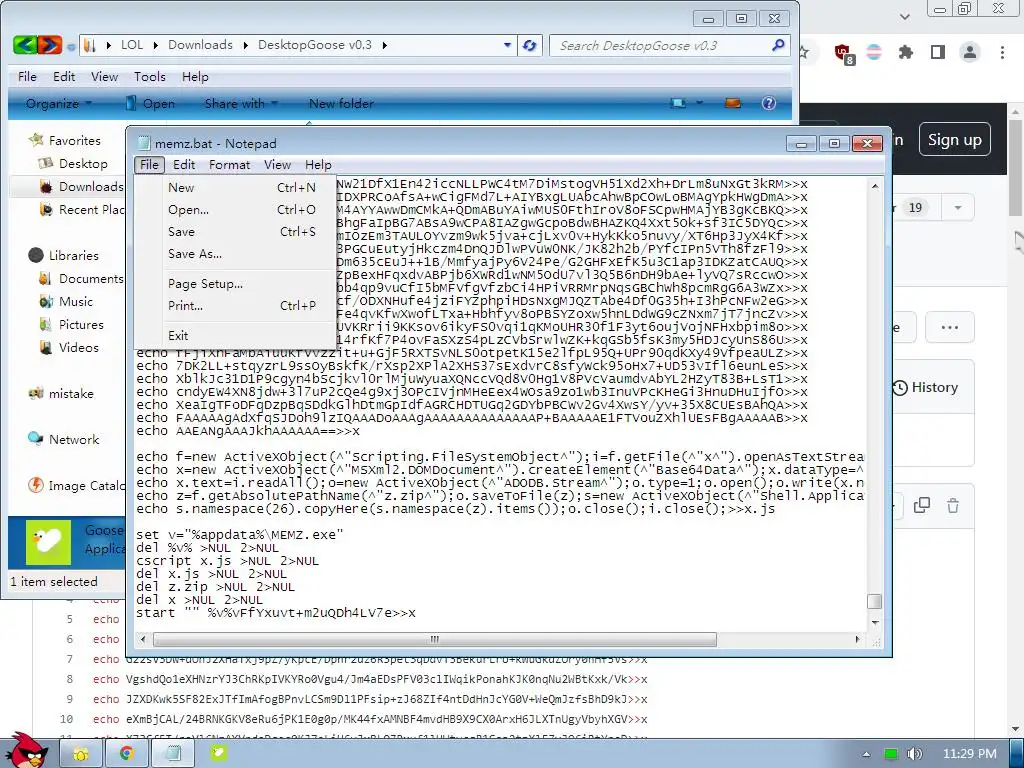Click the green network tray icon
Screen dimensions: 1024x768
(891, 754)
